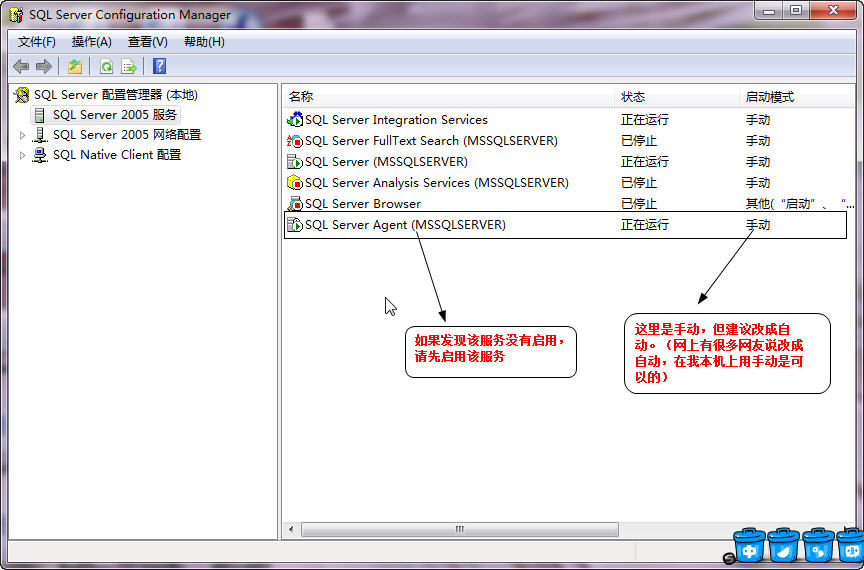The height and width of the screenshot is (570, 864).
Task: Click the Help question mark toolbar icon
Action: pos(159,66)
